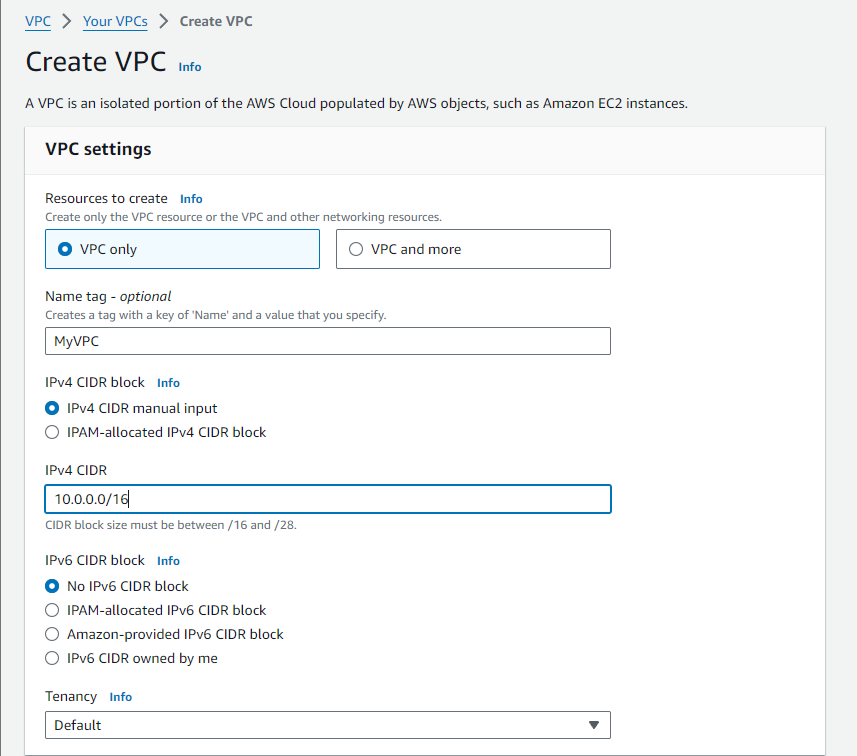Select No IPv6 CIDR block

tap(51, 586)
